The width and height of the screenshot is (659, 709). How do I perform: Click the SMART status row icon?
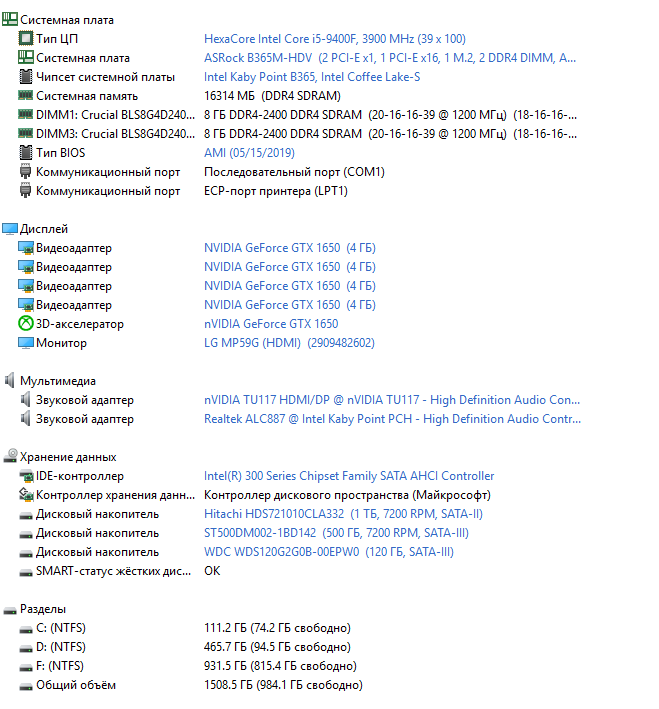tap(26, 572)
